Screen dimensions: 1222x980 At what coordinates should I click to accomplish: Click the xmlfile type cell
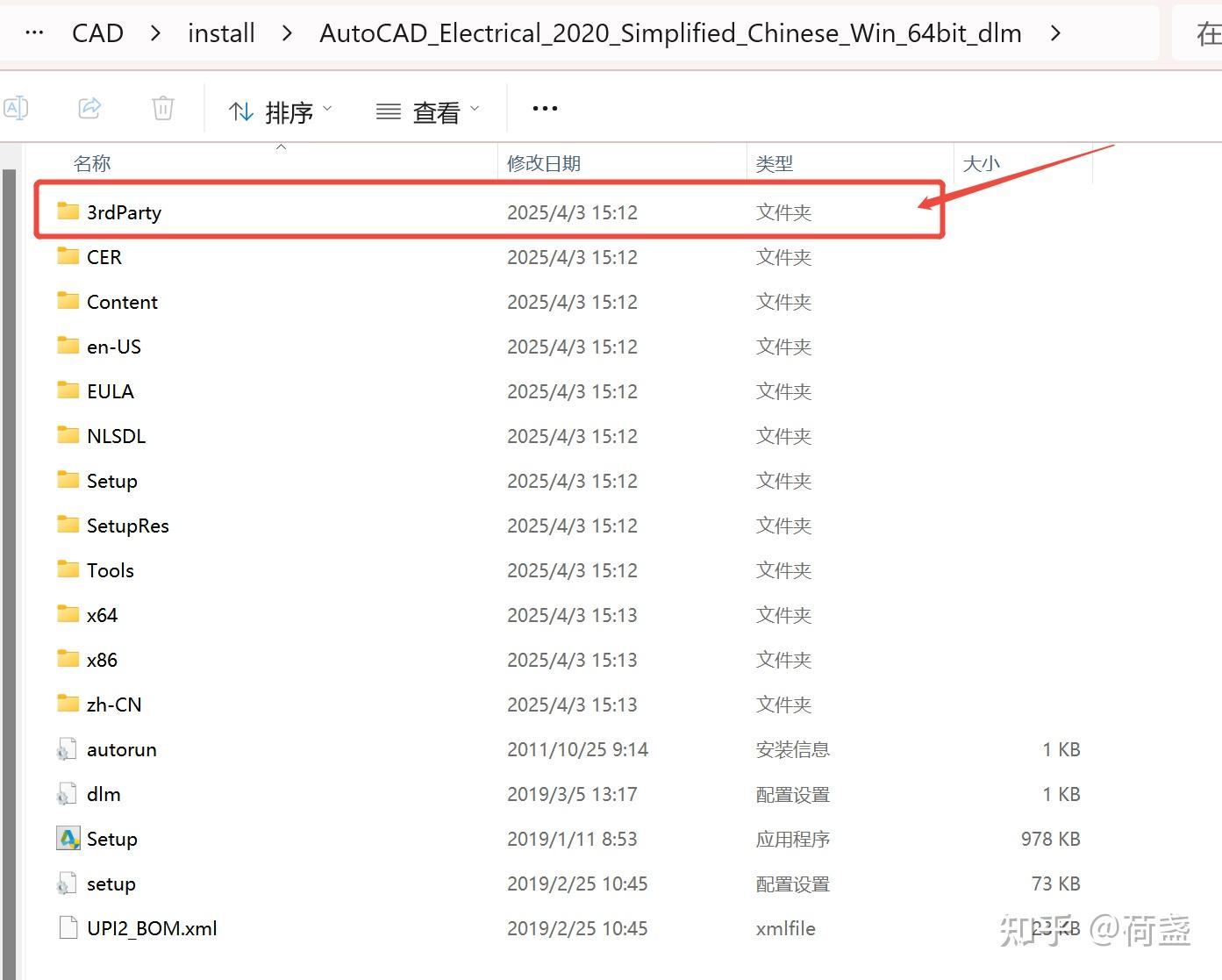click(786, 928)
